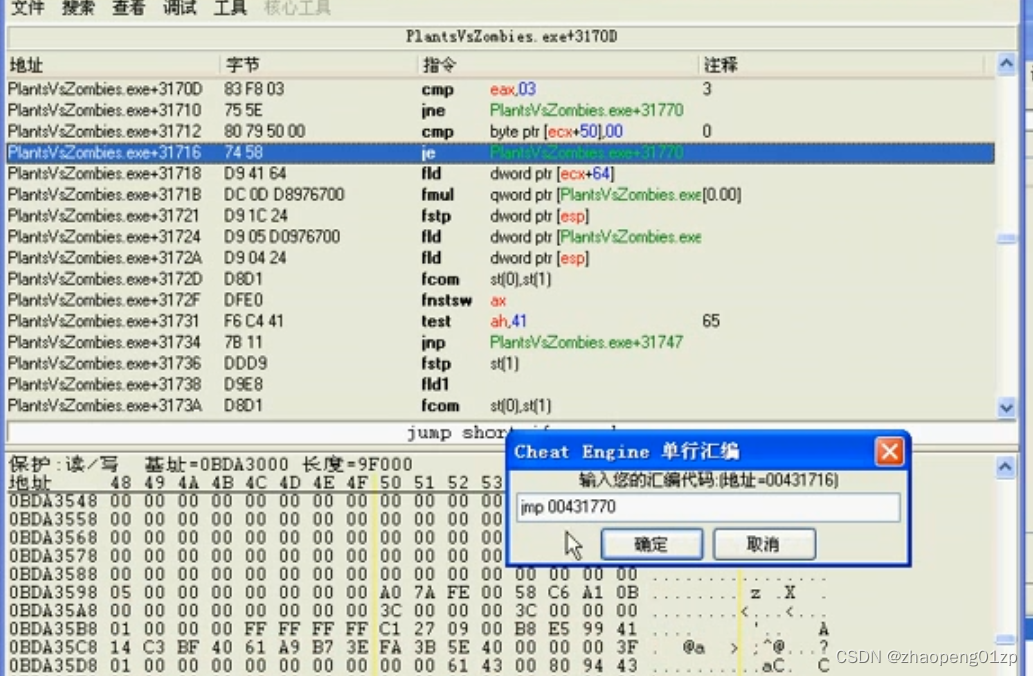This screenshot has height=676, width=1033.
Task: Click disassembler scrollbar down arrow
Action: [1006, 408]
